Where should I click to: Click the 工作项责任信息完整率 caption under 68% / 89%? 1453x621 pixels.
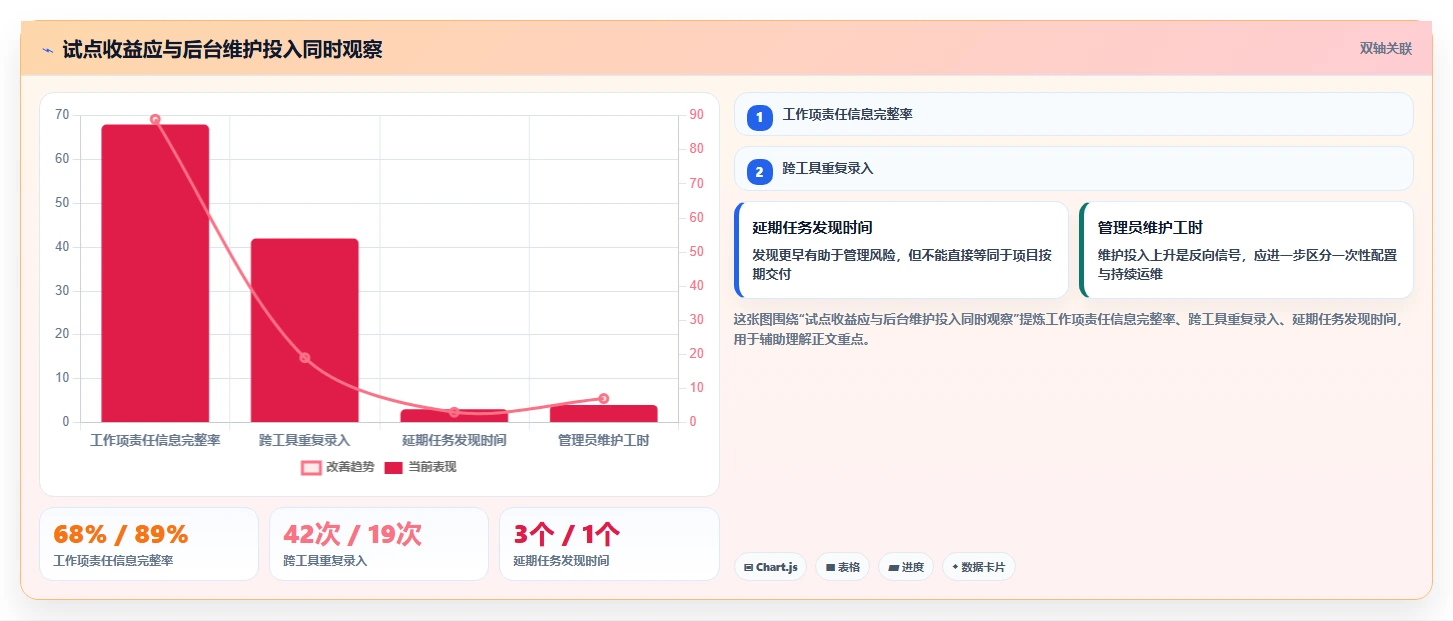pyautogui.click(x=113, y=561)
